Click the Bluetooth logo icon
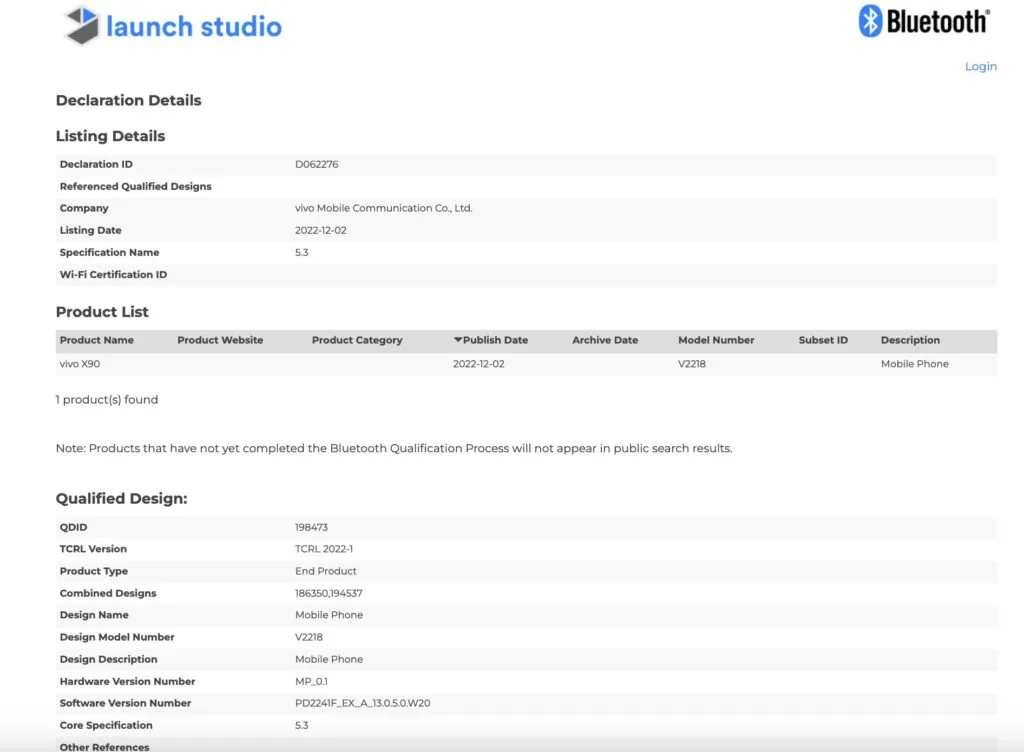Viewport: 1024px width, 752px height. click(x=870, y=21)
